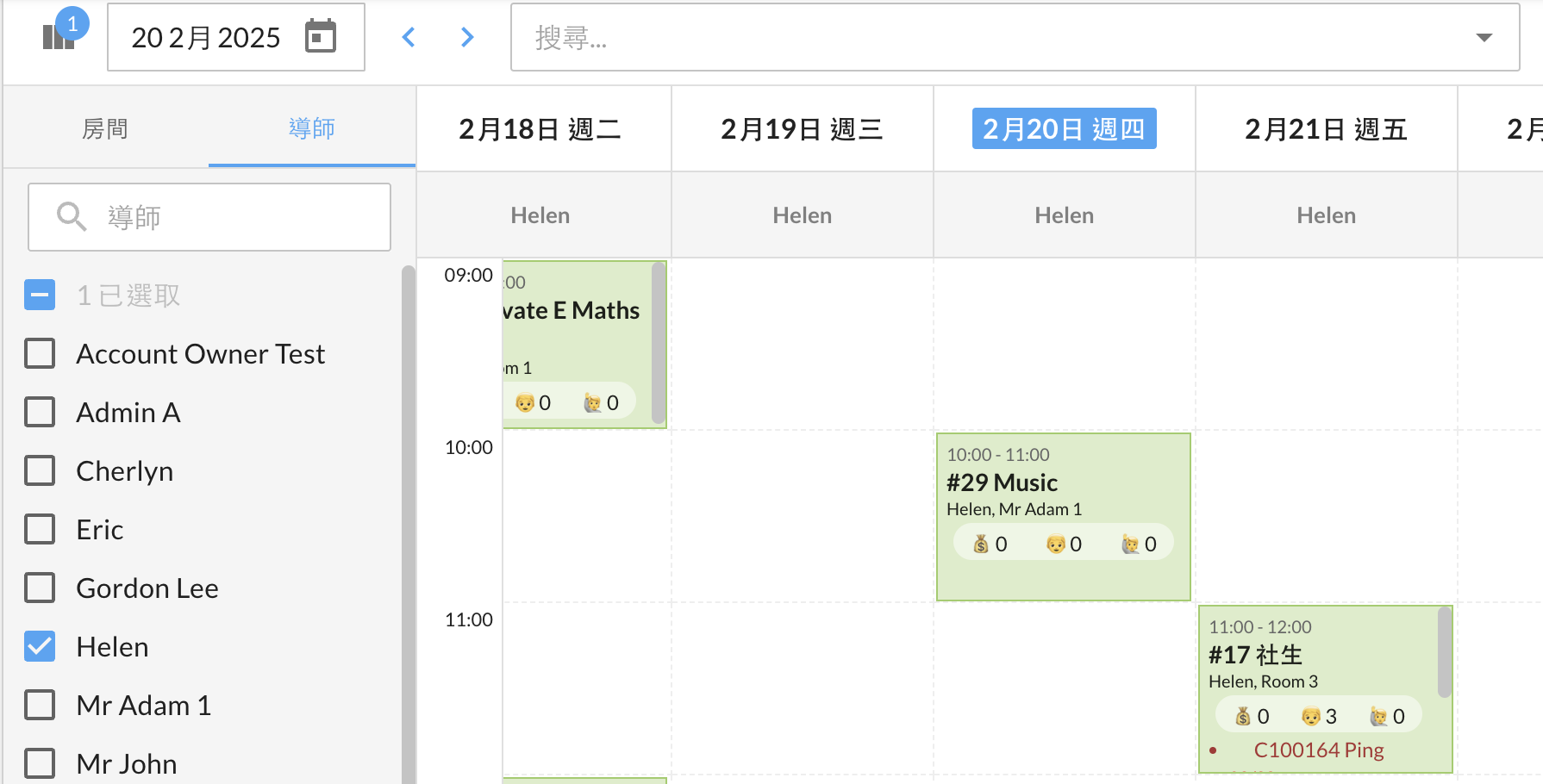Toggle the '1 已選取' select-all checkbox

[x=40, y=295]
